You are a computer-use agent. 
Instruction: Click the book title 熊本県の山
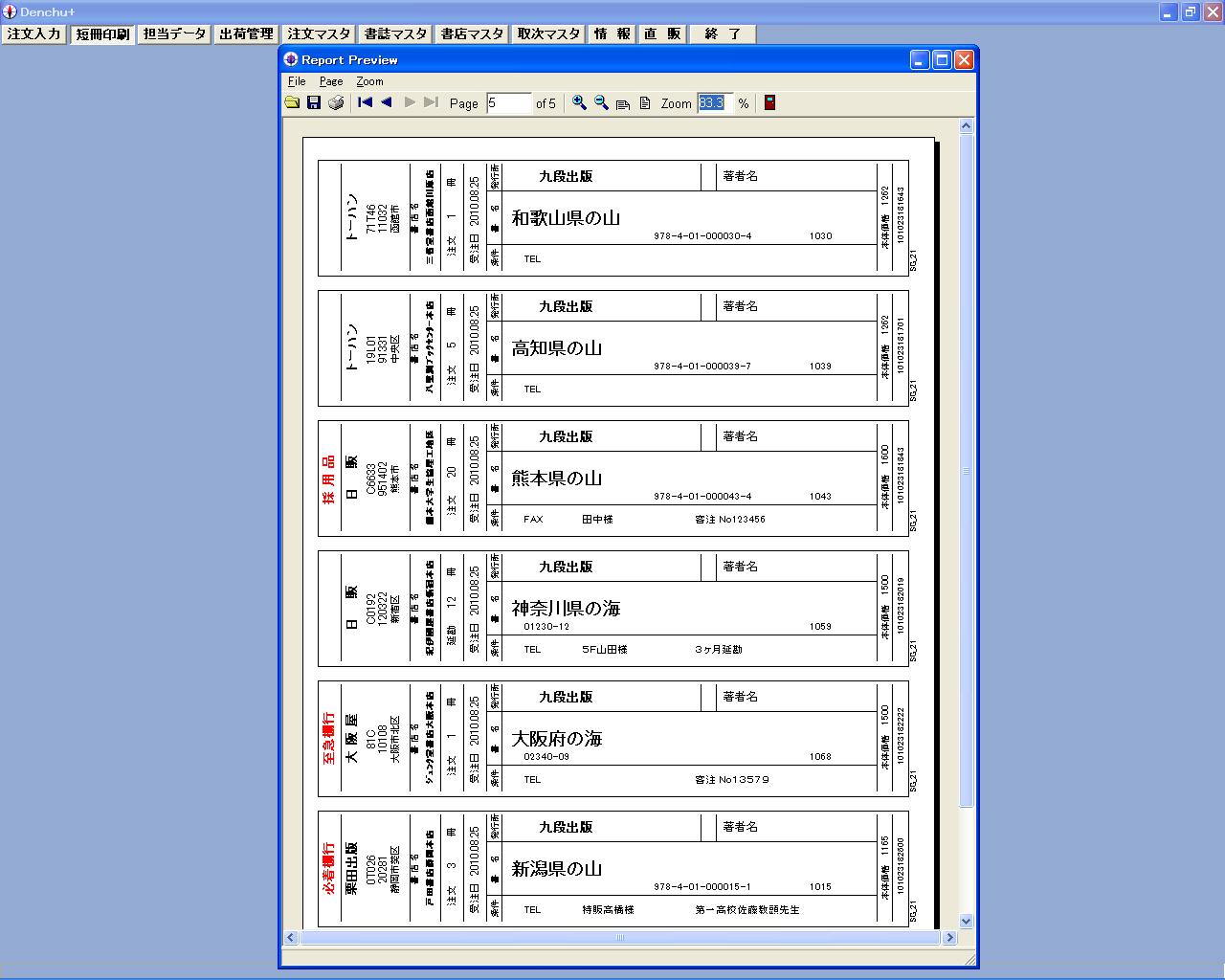(557, 479)
